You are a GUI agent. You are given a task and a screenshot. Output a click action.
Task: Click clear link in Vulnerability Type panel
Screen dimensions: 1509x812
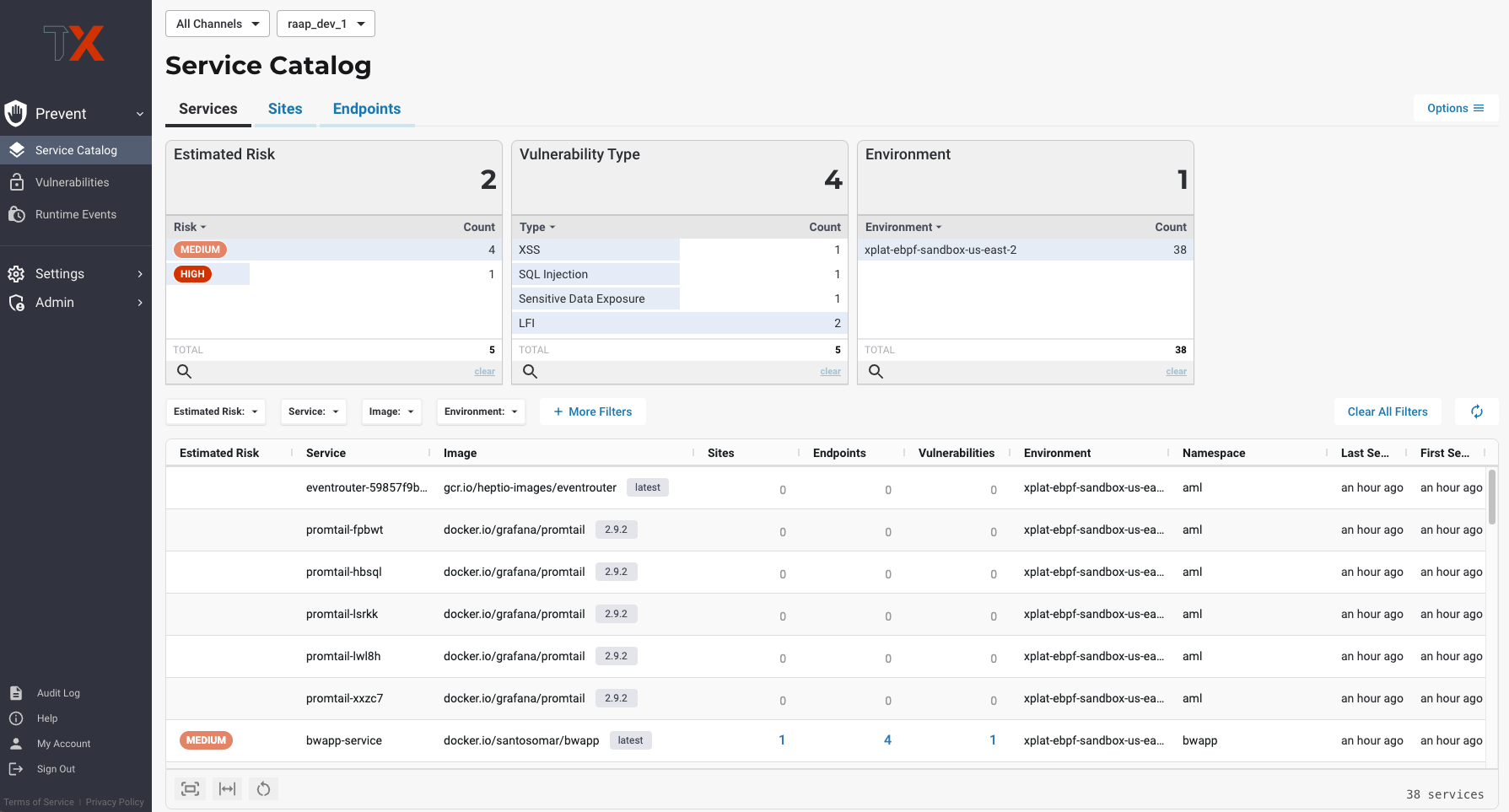click(x=830, y=372)
